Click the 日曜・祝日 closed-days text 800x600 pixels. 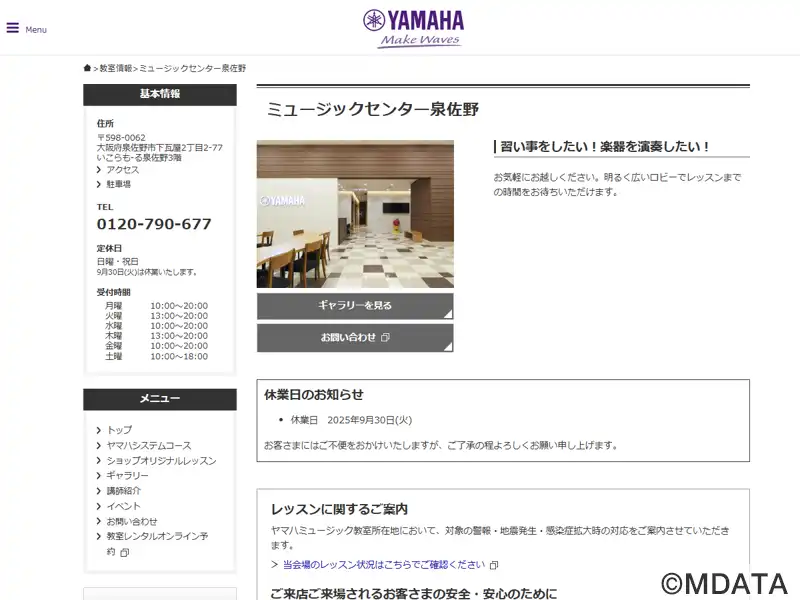click(x=117, y=261)
